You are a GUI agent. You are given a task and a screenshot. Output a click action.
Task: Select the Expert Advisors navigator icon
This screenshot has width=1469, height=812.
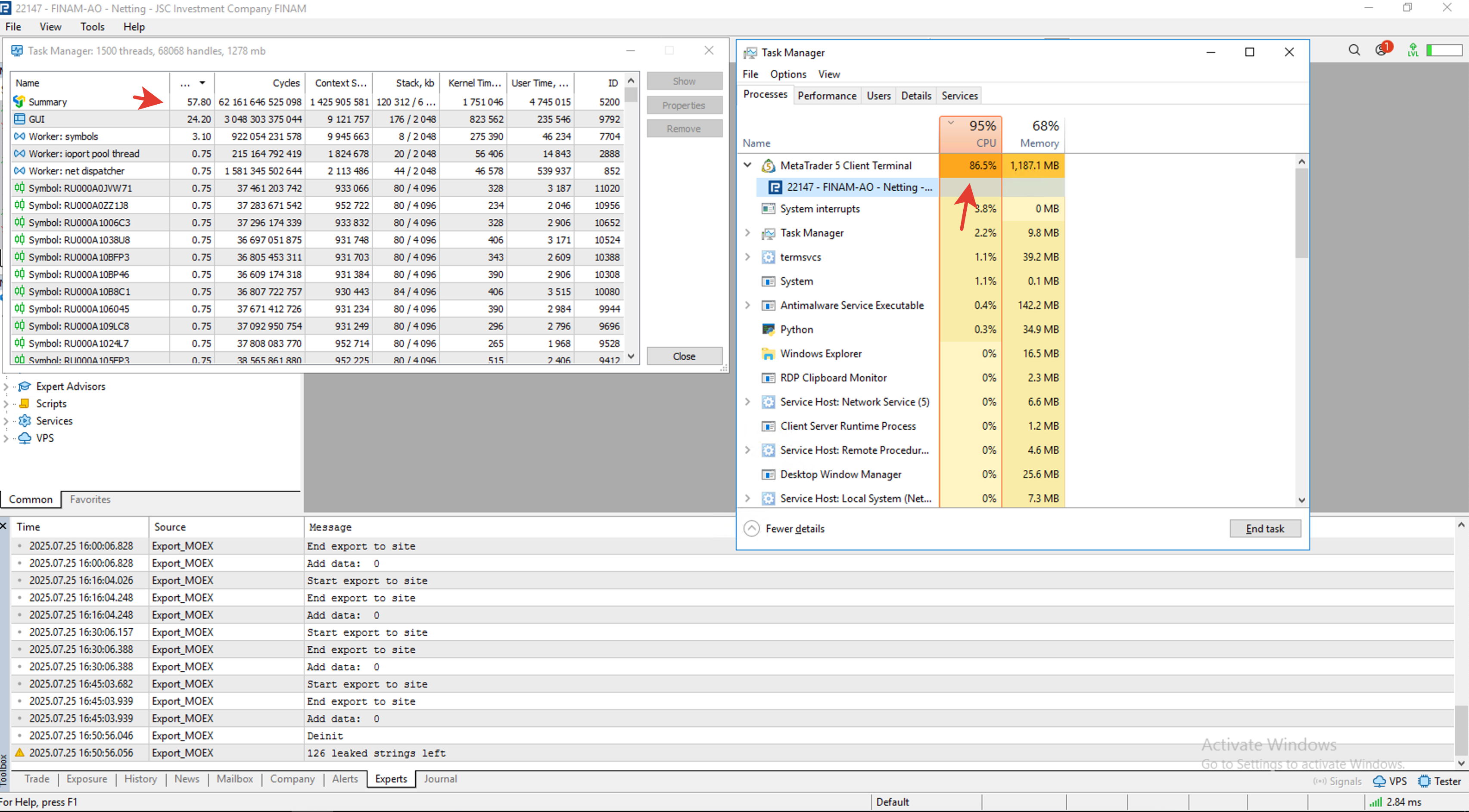click(x=25, y=386)
